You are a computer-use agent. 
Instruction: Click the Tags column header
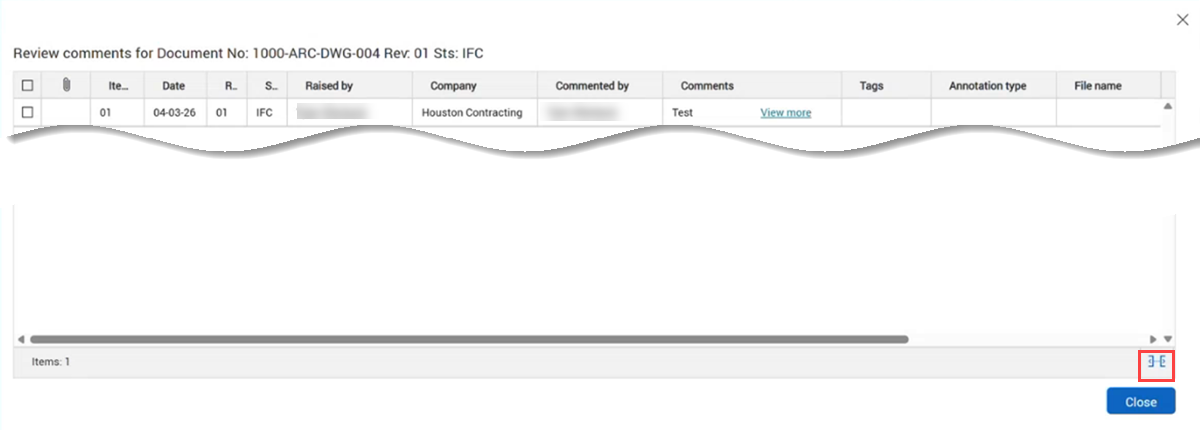(x=871, y=86)
